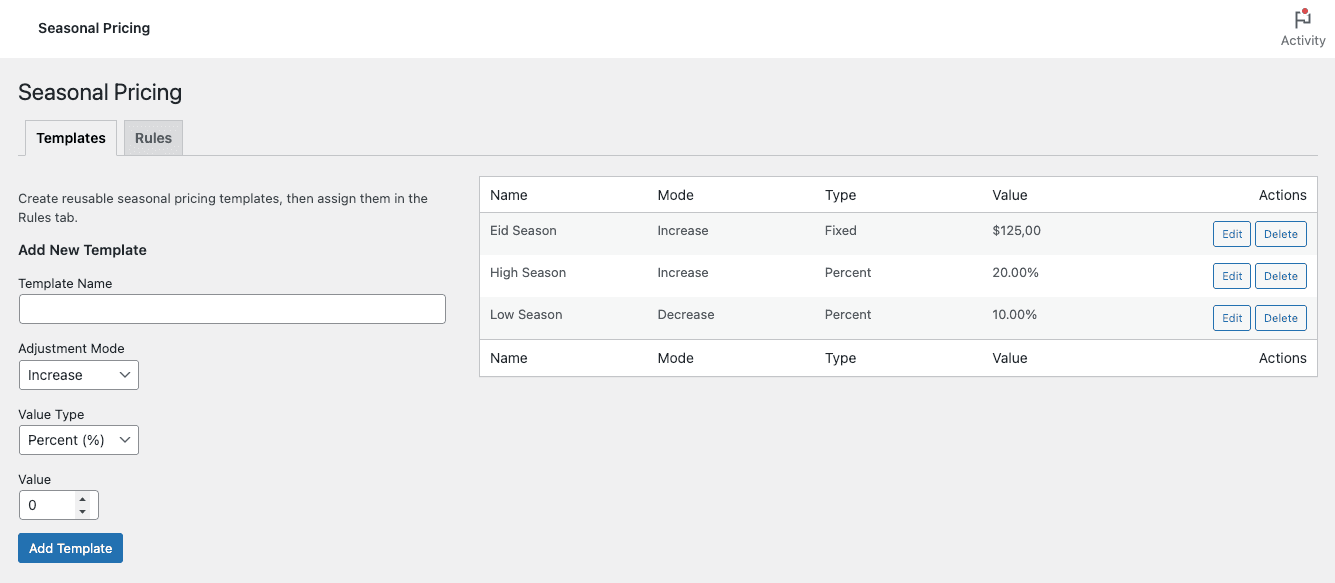The height and width of the screenshot is (583, 1335).
Task: Click inside the Value number field
Action: click(x=47, y=505)
